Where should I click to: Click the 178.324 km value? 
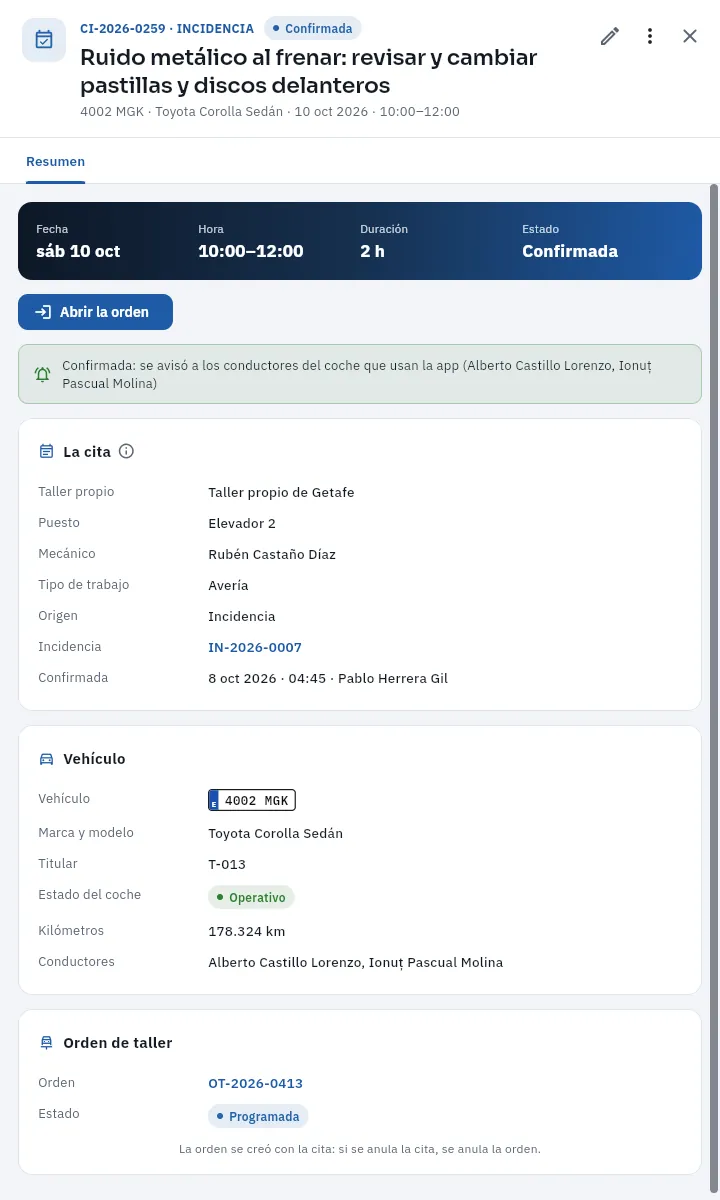tap(247, 931)
